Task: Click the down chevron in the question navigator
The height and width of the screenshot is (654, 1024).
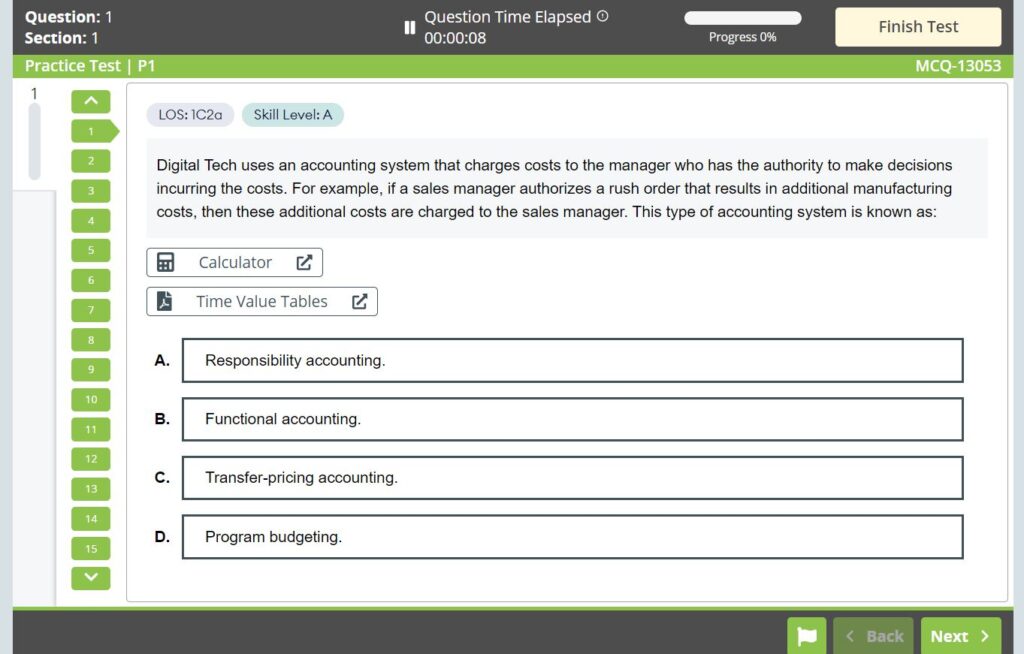Action: tap(90, 577)
